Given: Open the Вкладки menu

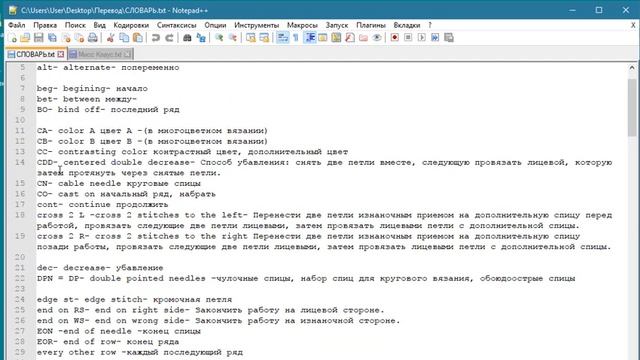Looking at the screenshot, I should click(x=407, y=25).
